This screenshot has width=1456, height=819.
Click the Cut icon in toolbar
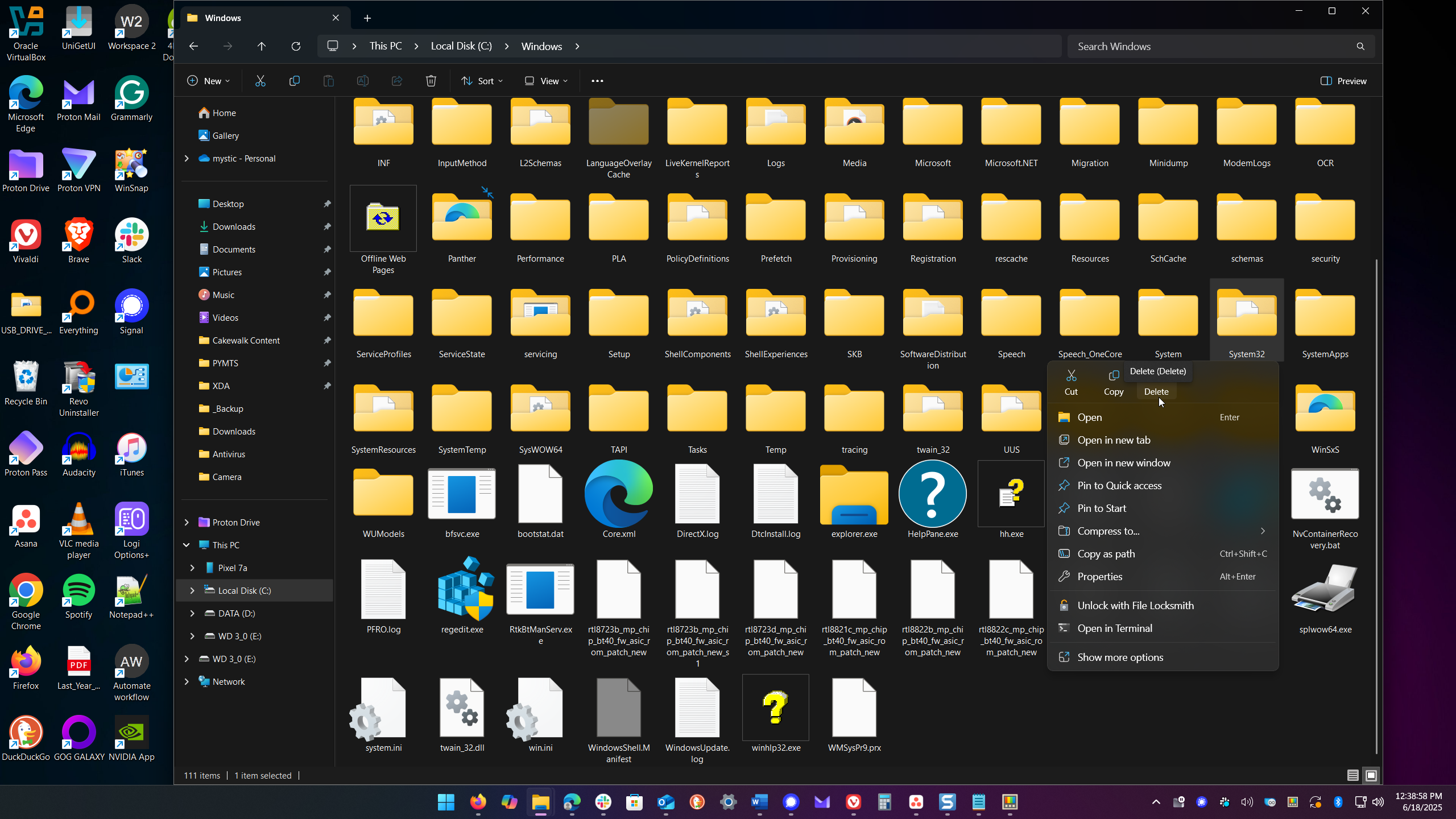[x=260, y=81]
